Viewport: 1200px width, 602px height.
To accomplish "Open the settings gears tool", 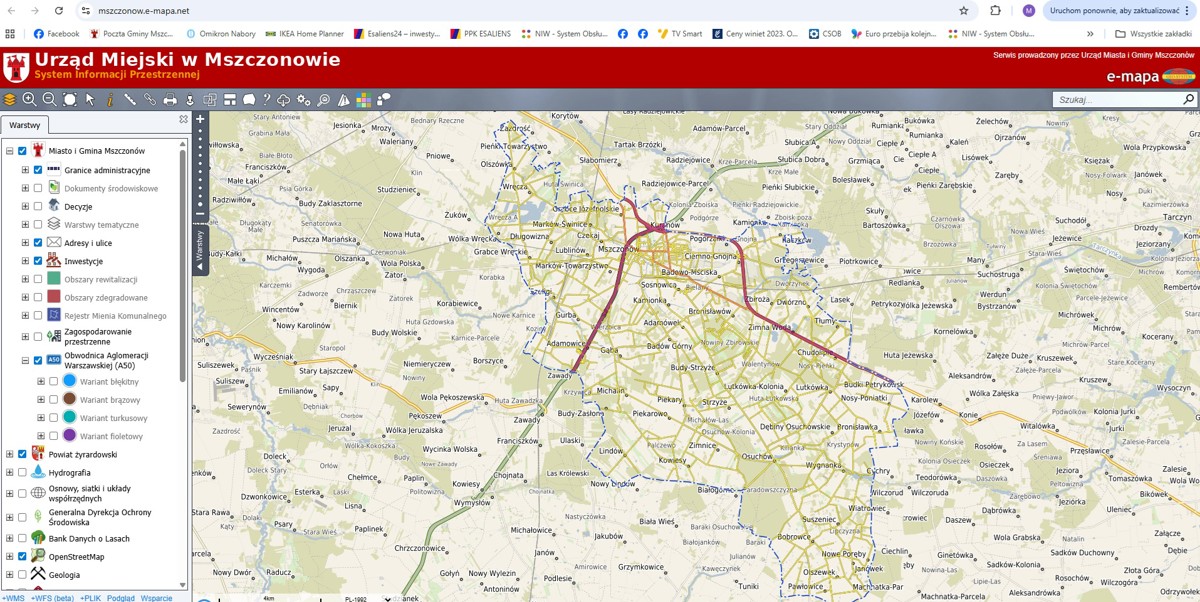I will [303, 100].
